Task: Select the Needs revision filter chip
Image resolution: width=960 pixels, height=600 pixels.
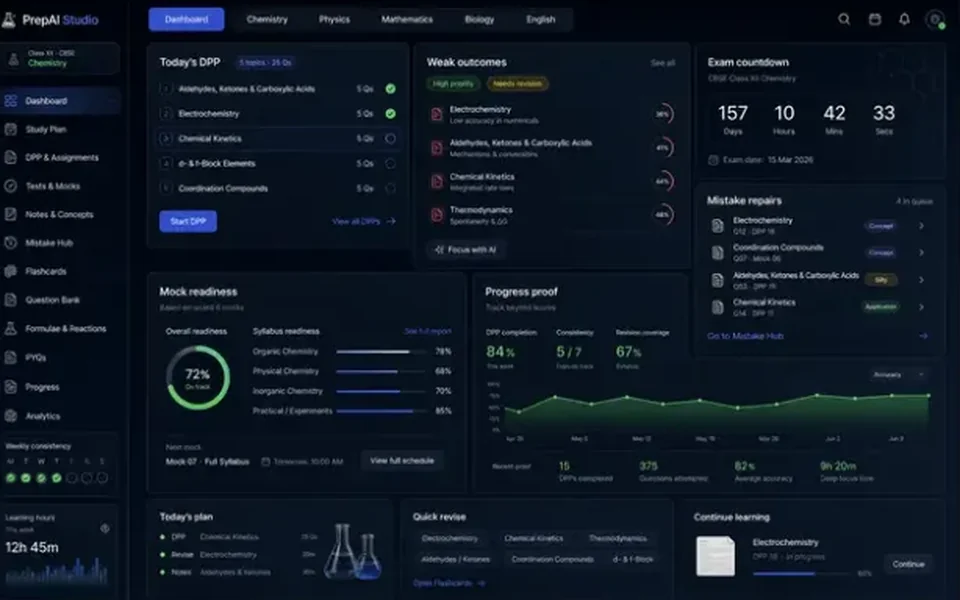Action: pos(517,83)
